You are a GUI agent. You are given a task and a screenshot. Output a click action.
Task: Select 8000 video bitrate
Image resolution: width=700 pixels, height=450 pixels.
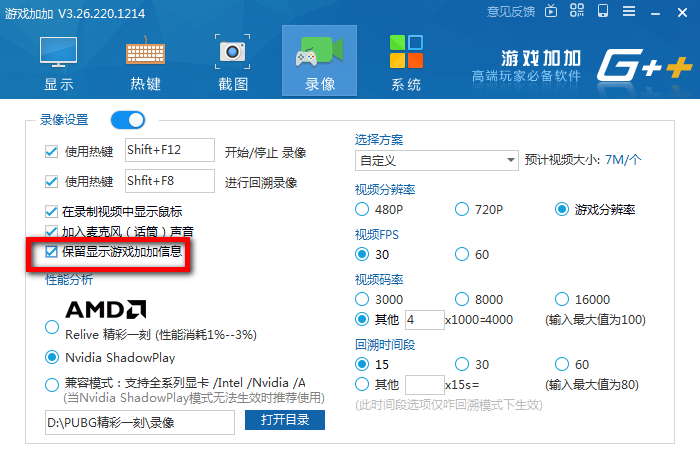pyautogui.click(x=462, y=299)
